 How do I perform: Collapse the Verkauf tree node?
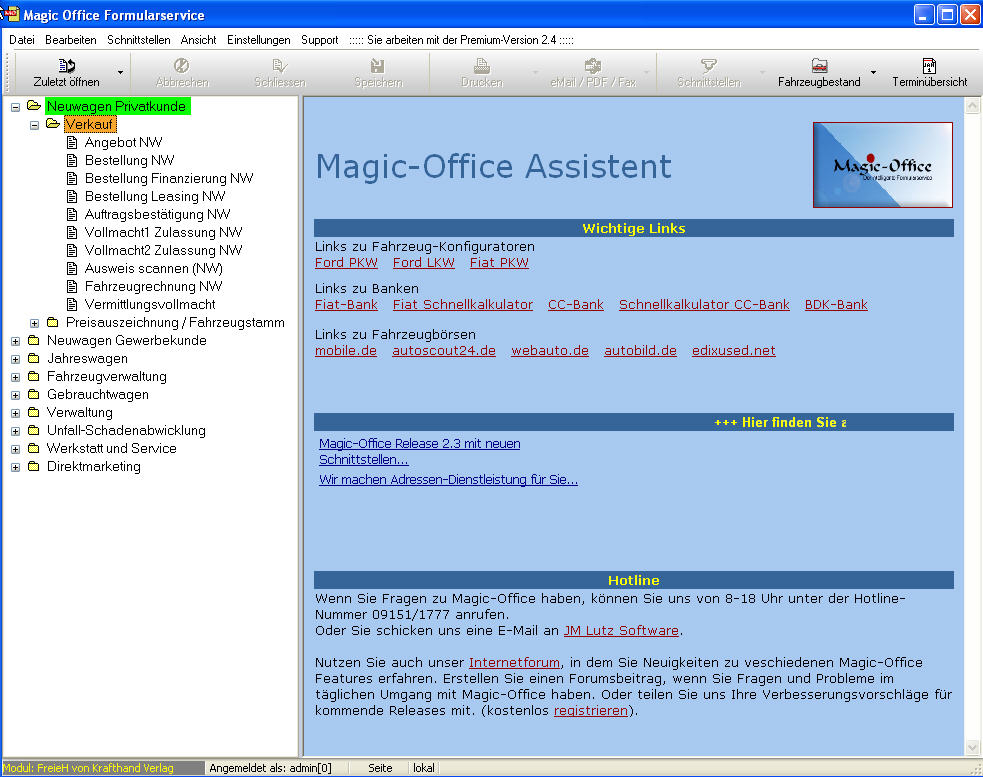pos(34,125)
